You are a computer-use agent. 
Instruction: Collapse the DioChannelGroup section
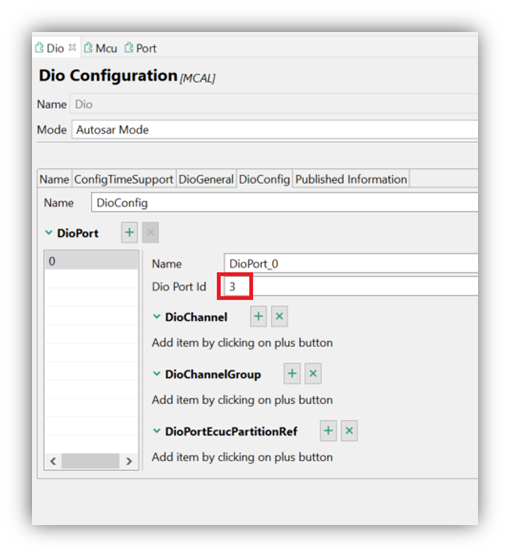tap(156, 373)
